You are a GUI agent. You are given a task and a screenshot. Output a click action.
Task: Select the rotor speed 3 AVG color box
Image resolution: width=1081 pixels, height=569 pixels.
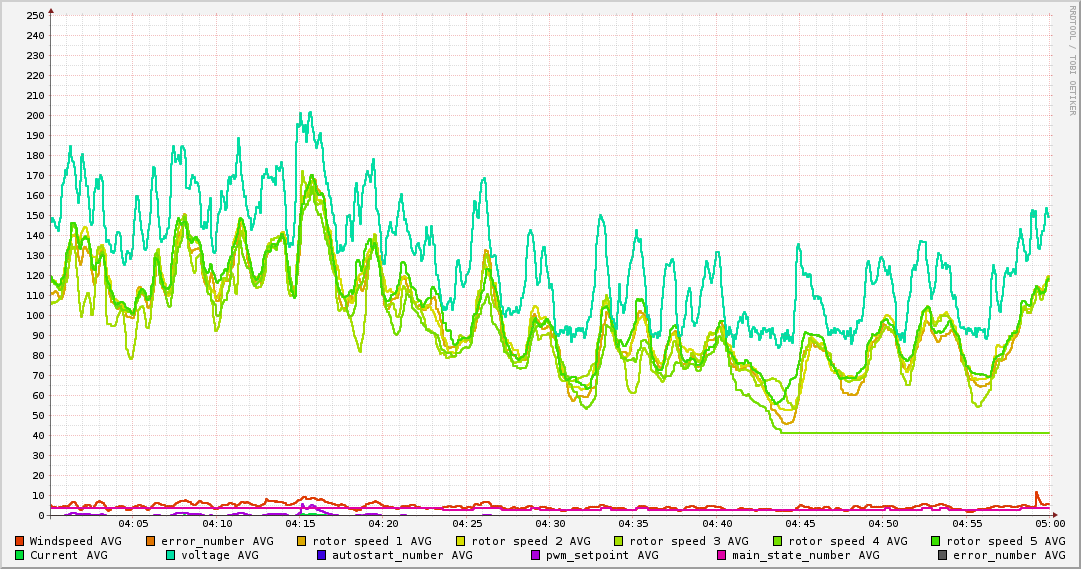point(619,541)
